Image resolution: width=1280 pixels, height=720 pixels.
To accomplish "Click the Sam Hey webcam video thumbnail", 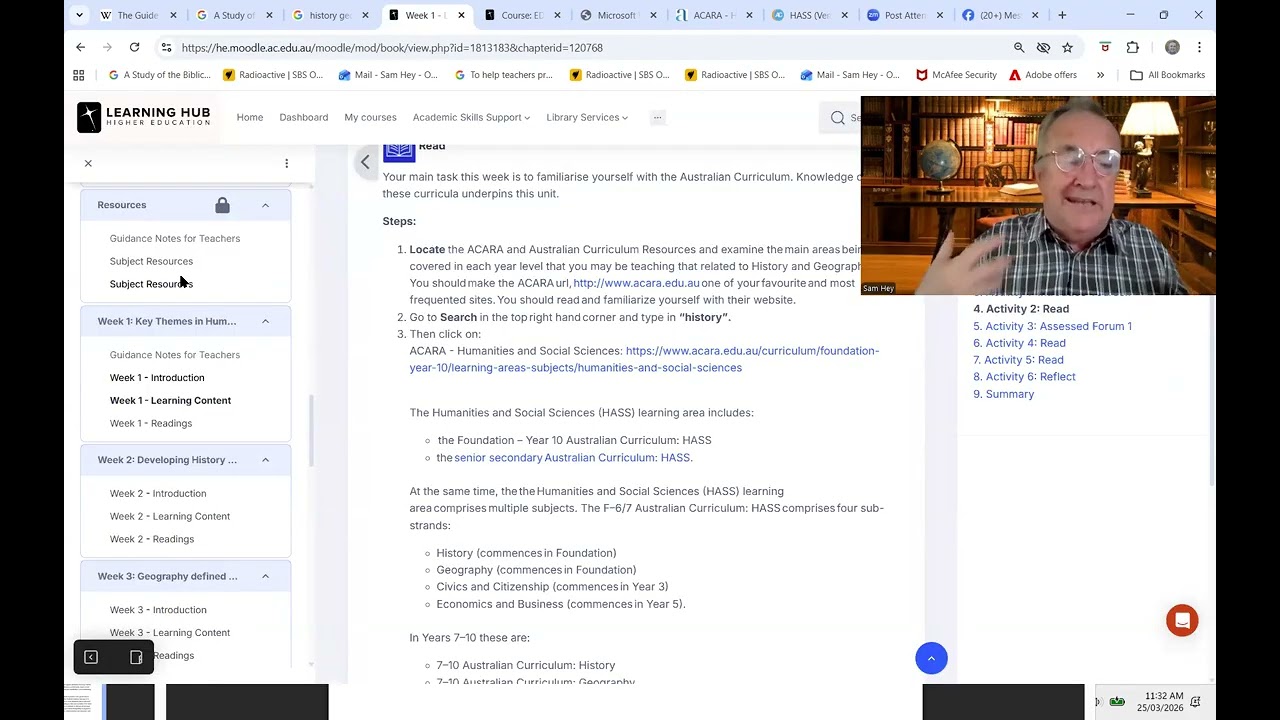I will click(1038, 196).
